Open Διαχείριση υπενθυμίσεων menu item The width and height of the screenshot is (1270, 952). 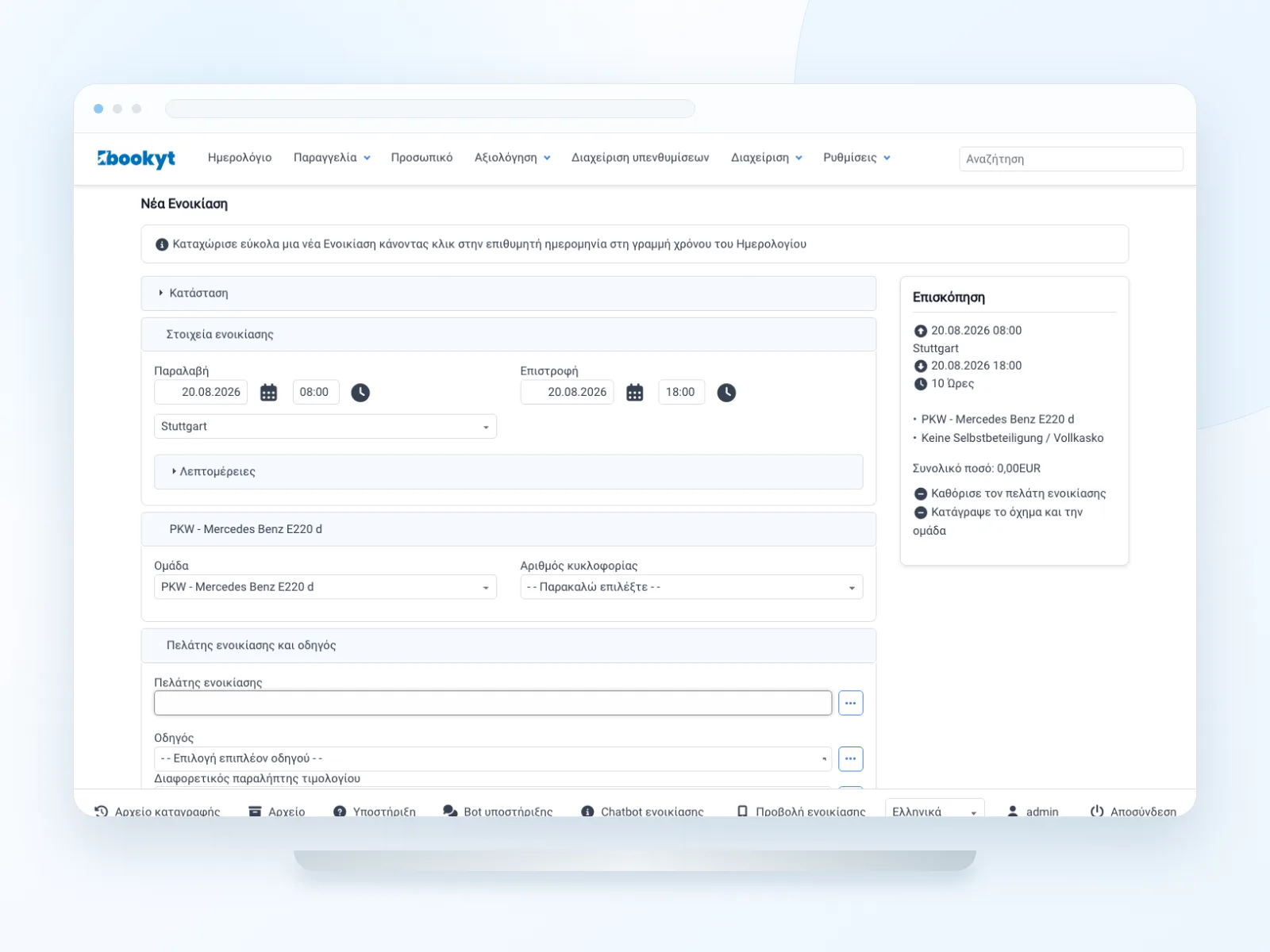tap(641, 158)
